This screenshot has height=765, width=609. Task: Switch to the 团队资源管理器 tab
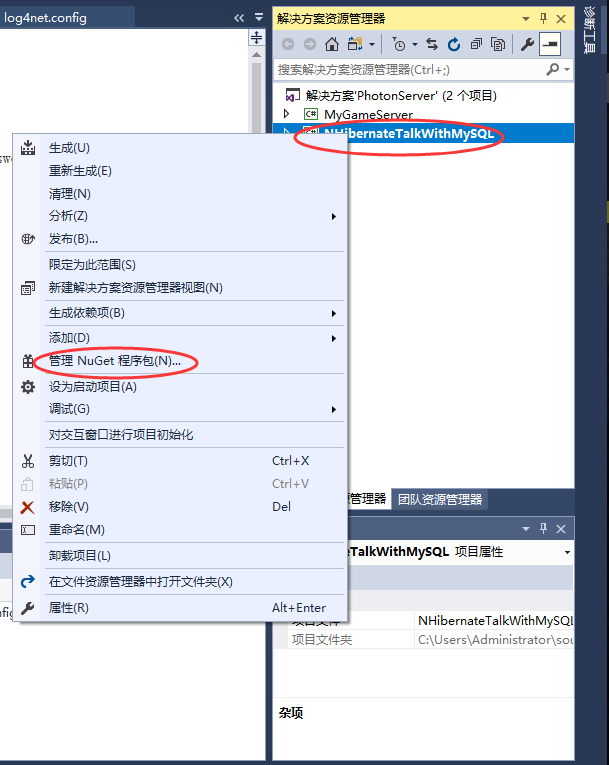tap(440, 499)
